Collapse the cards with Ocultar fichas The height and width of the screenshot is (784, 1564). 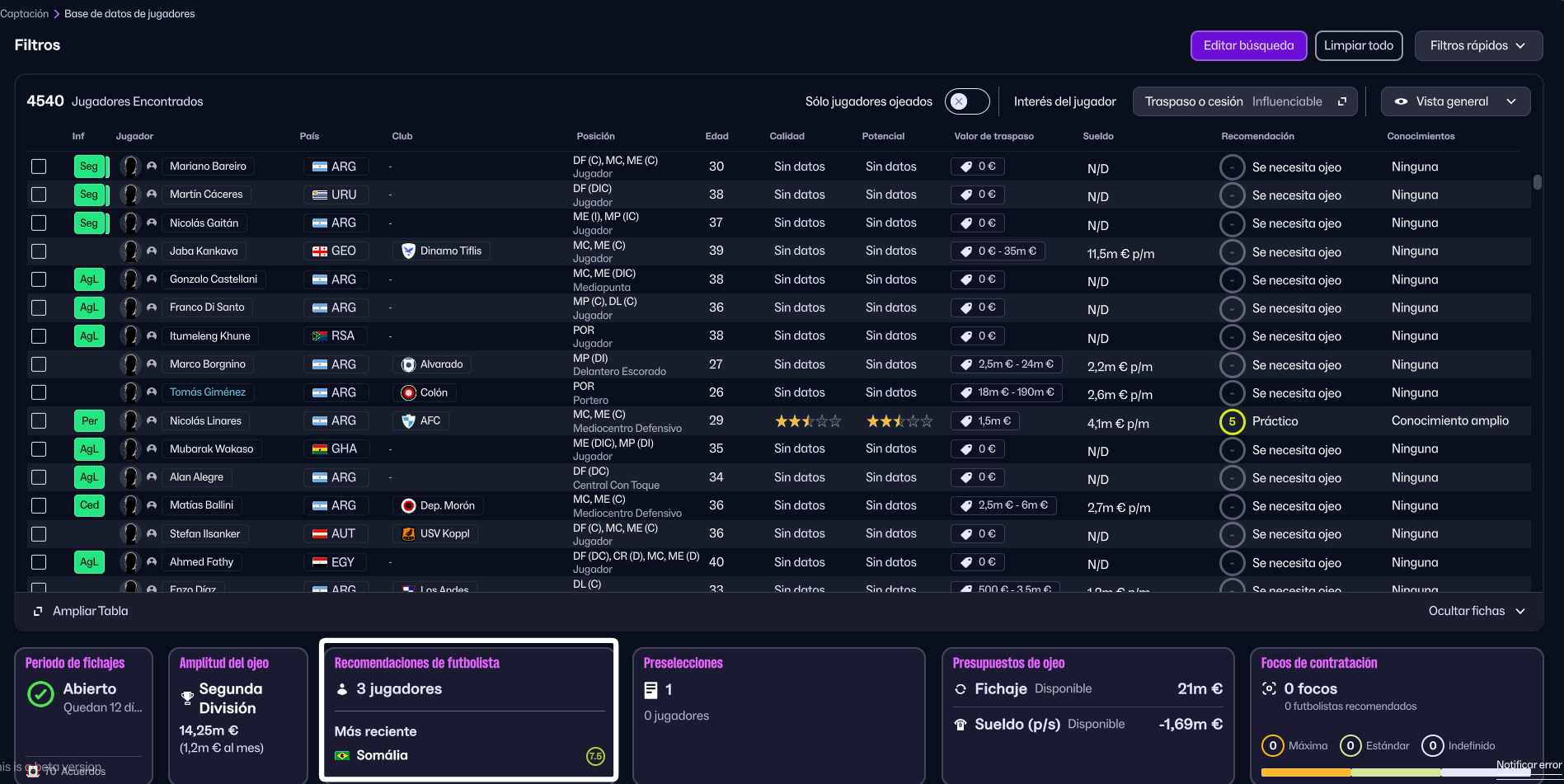pyautogui.click(x=1477, y=611)
